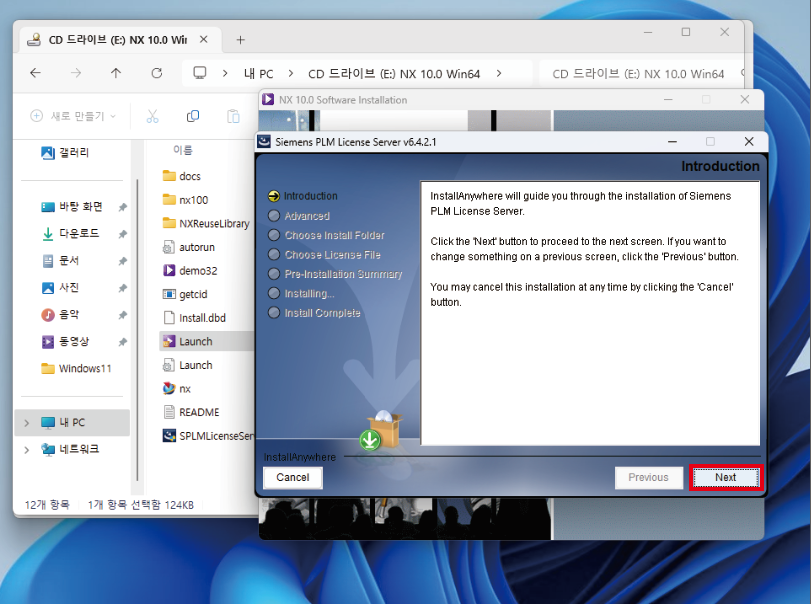The height and width of the screenshot is (604, 811).
Task: Select the highlighted Launch application
Action: [206, 341]
